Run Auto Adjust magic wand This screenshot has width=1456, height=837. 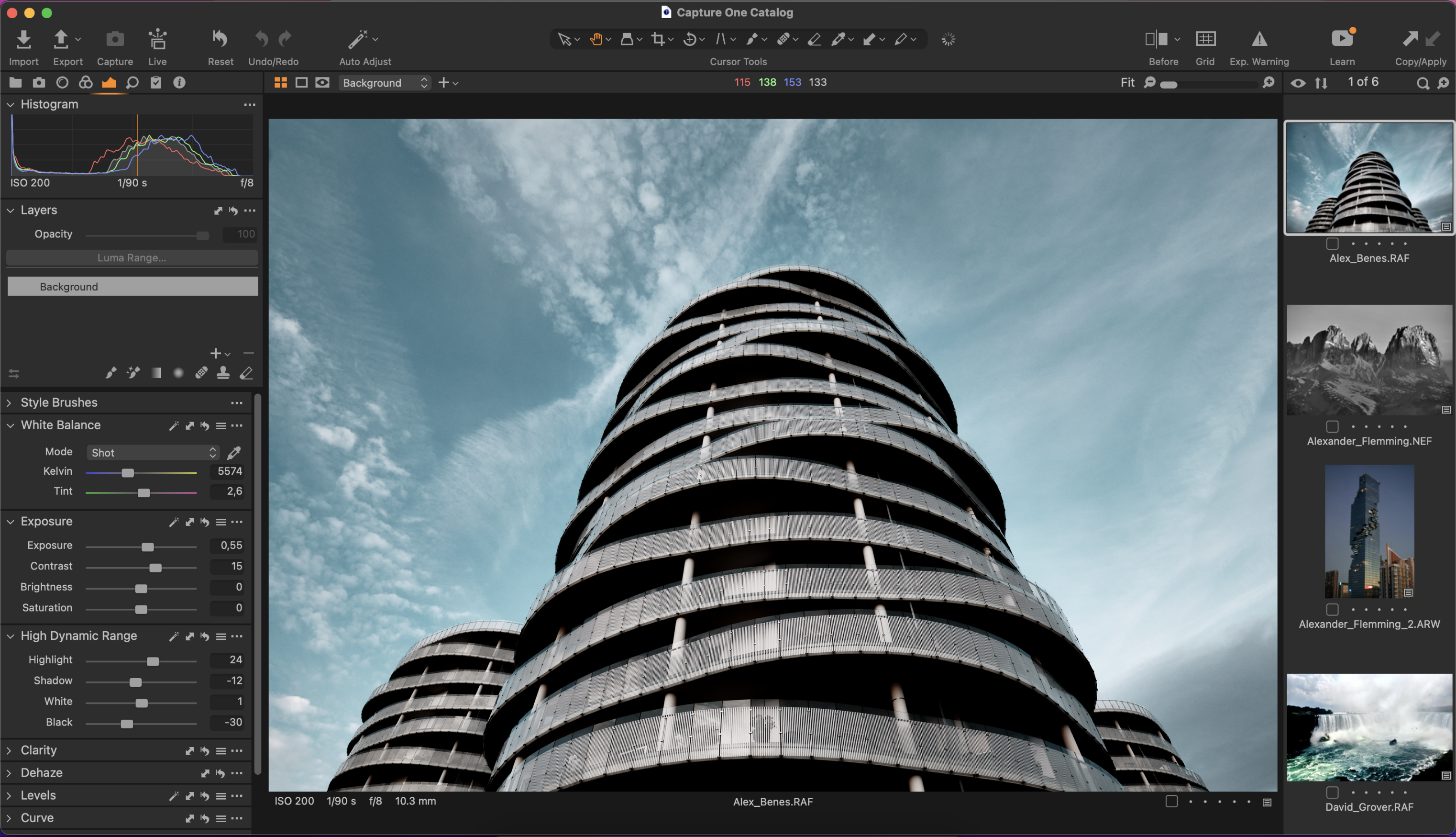(357, 39)
